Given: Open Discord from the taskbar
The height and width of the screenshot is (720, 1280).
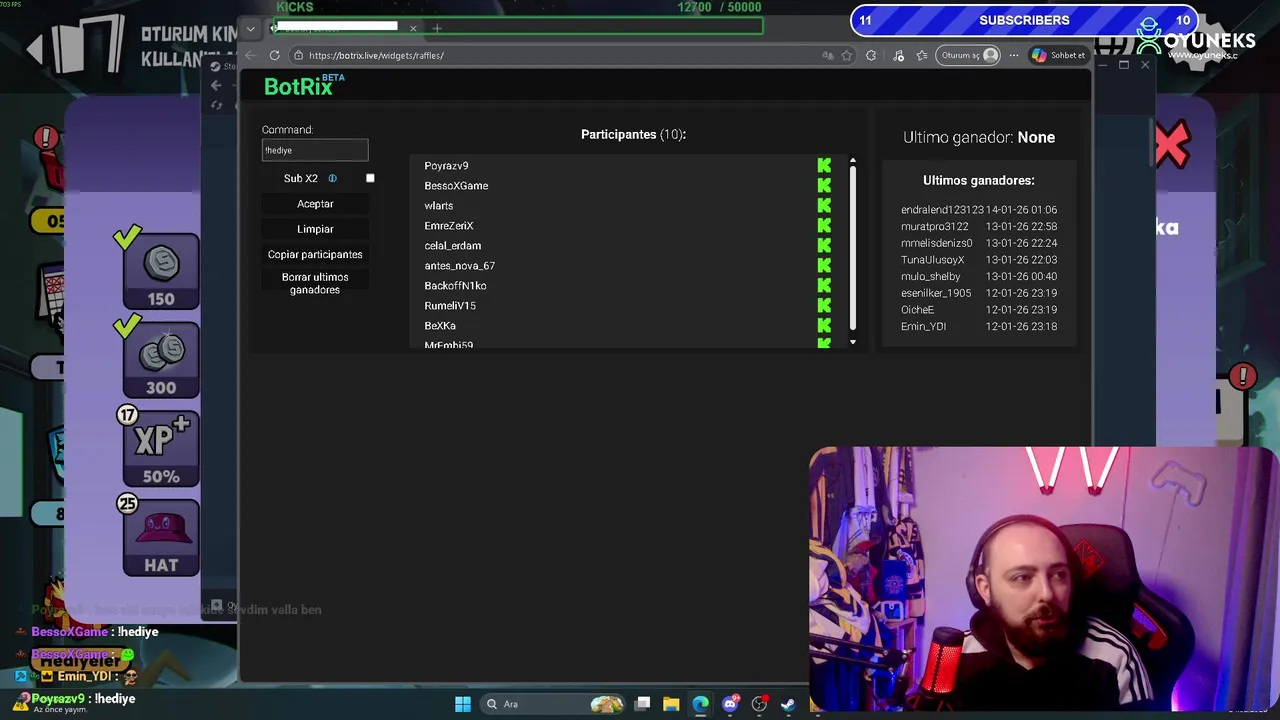Looking at the screenshot, I should pos(730,704).
